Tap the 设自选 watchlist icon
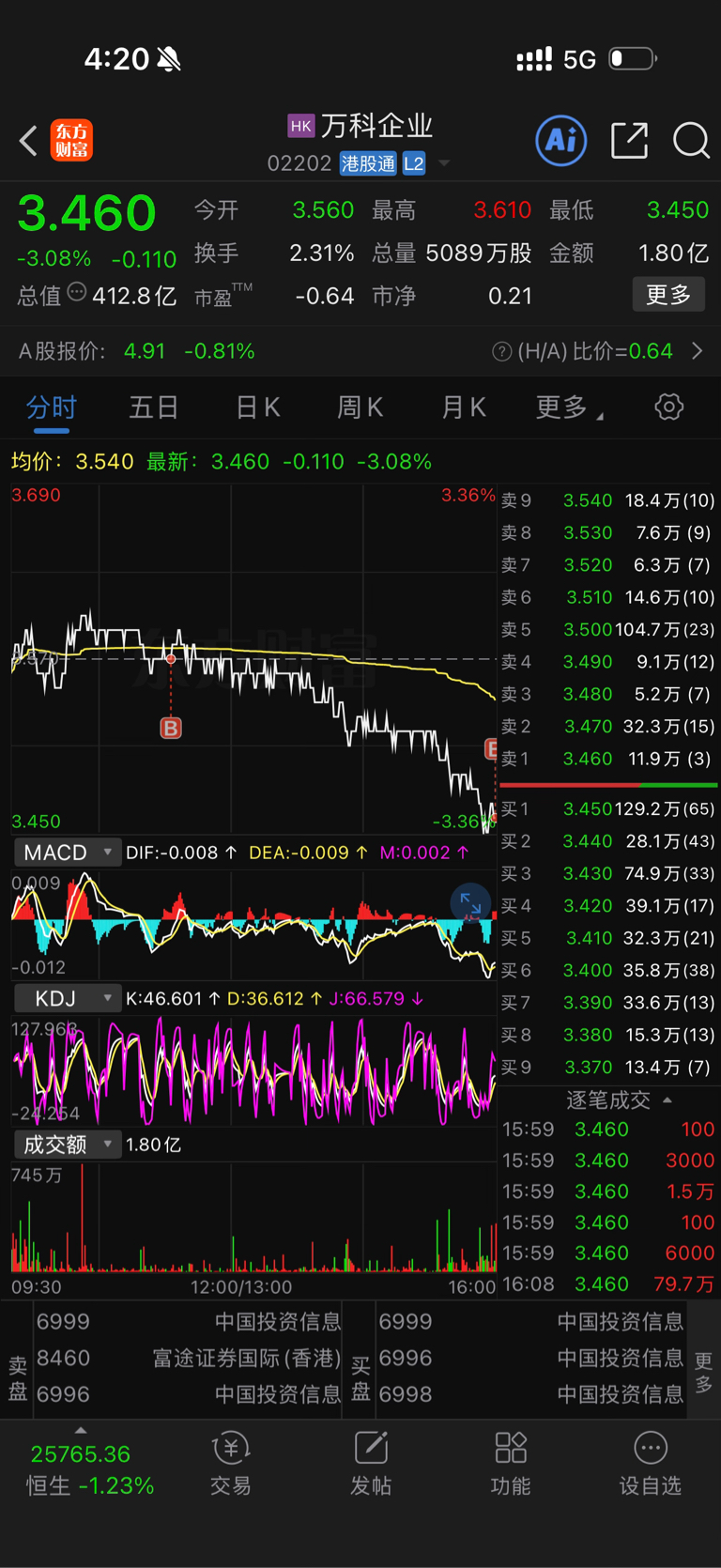Image resolution: width=721 pixels, height=1568 pixels. tap(650, 1464)
